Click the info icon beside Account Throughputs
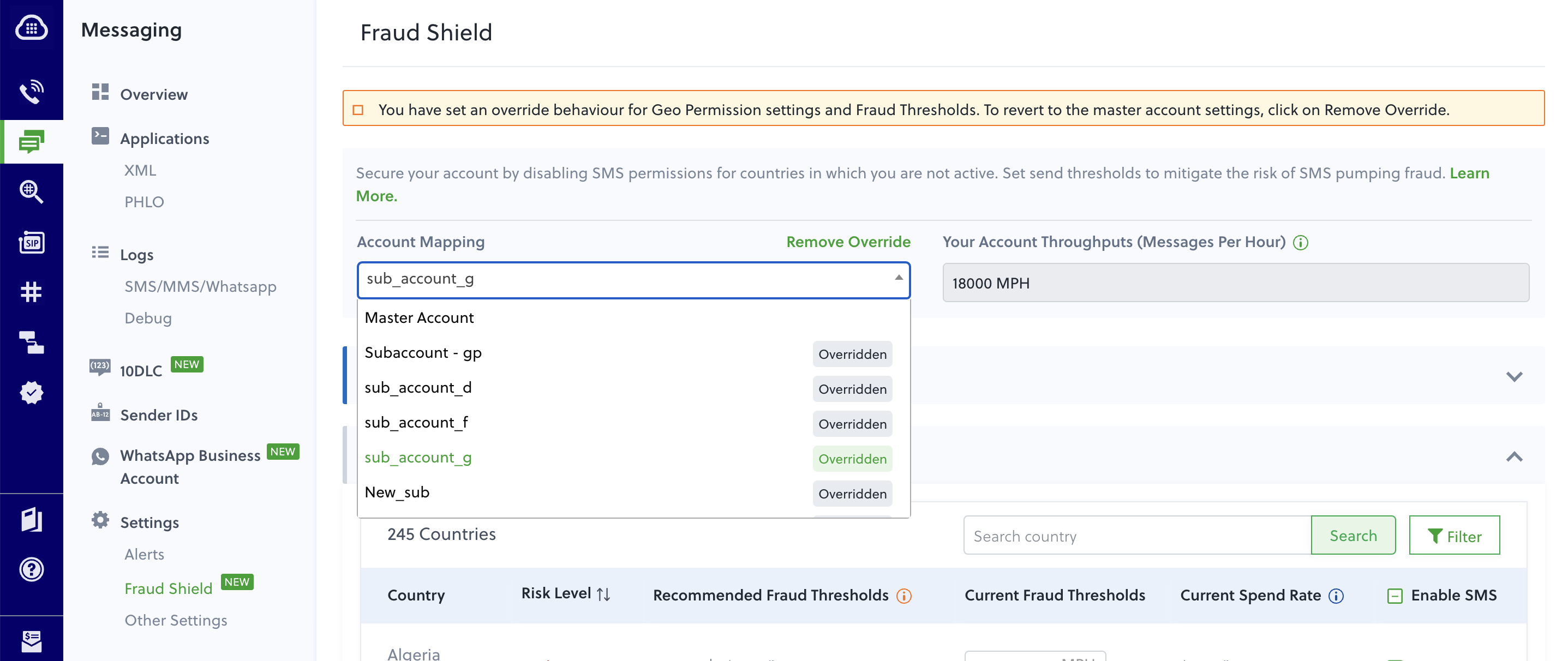The height and width of the screenshot is (661, 1568). point(1300,242)
